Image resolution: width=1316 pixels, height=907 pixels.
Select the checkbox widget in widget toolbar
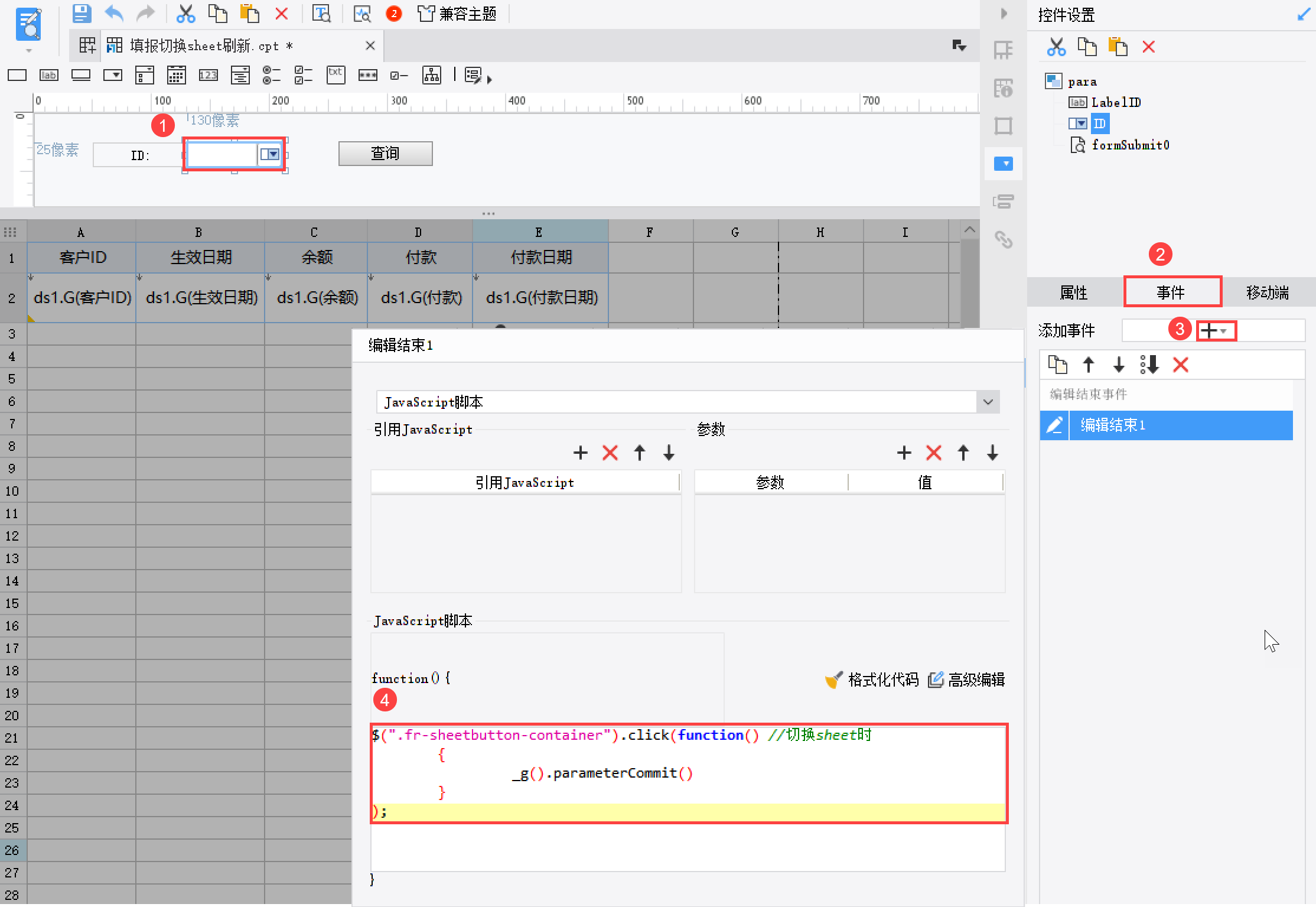[399, 75]
